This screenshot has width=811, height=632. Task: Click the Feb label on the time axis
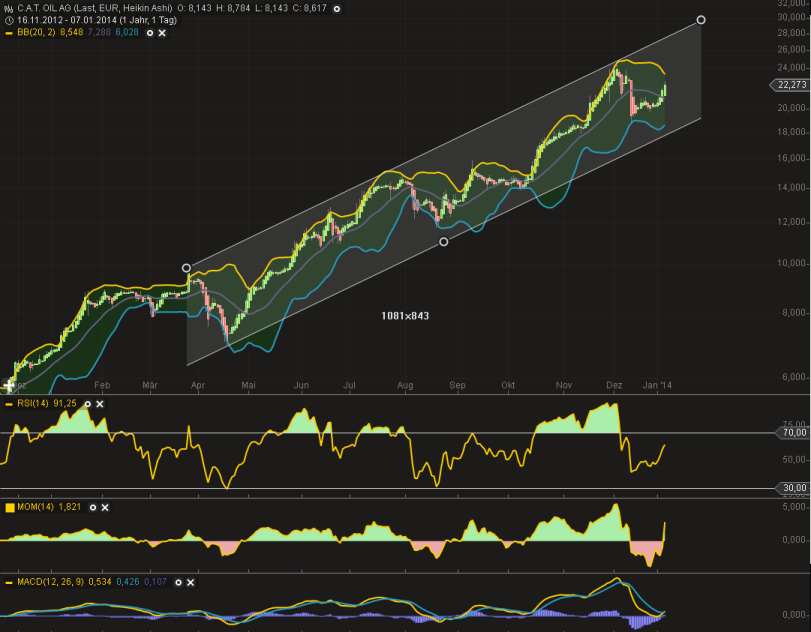(x=102, y=385)
